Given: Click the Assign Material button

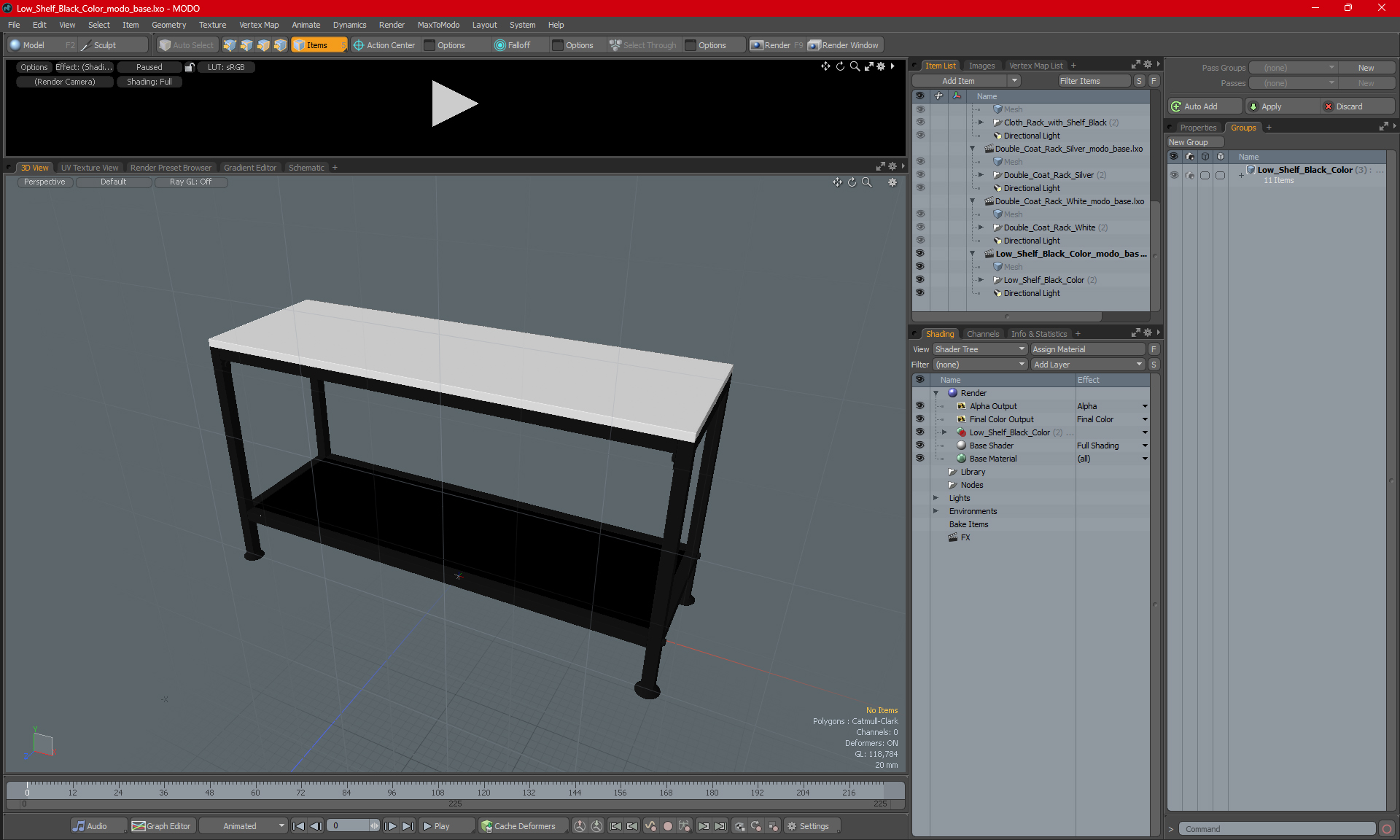Looking at the screenshot, I should click(x=1087, y=349).
